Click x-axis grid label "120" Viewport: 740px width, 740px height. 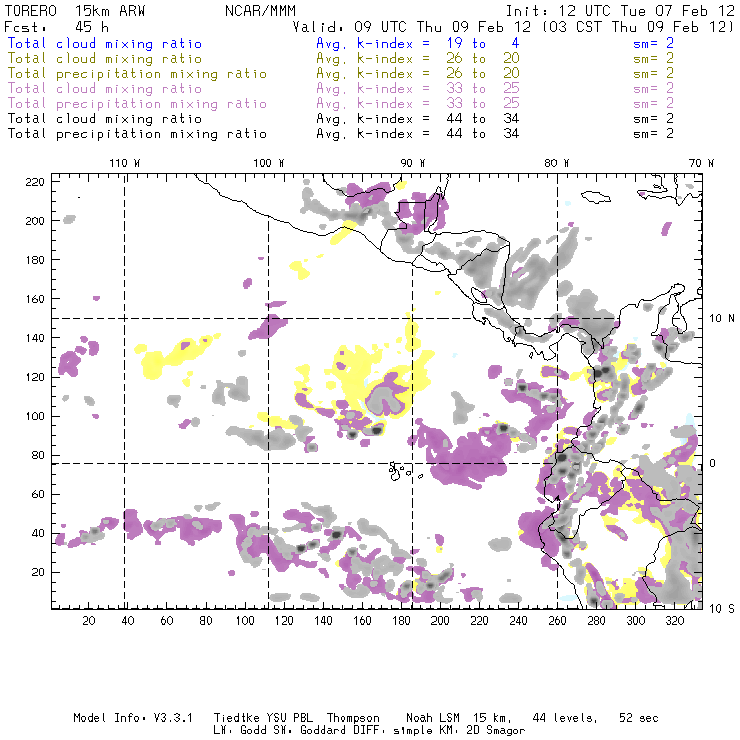click(x=284, y=621)
